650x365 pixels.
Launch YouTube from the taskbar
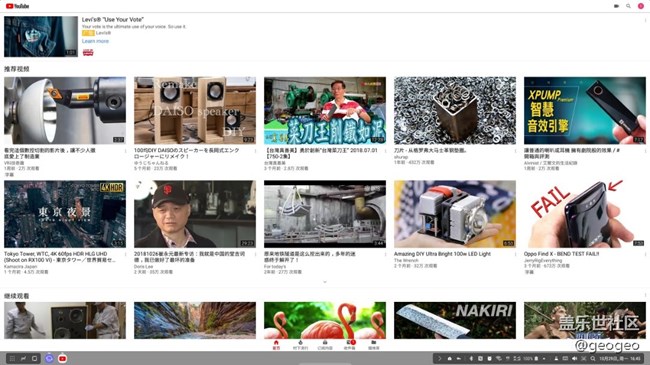[x=63, y=358]
